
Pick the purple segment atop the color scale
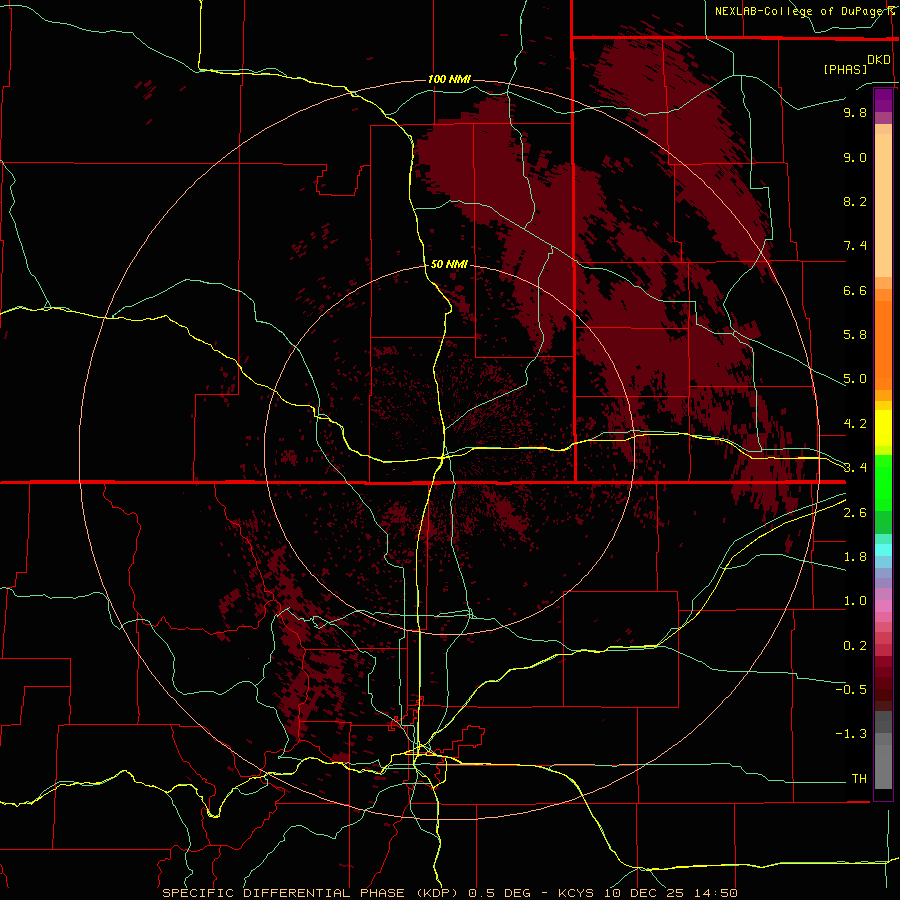pos(883,100)
